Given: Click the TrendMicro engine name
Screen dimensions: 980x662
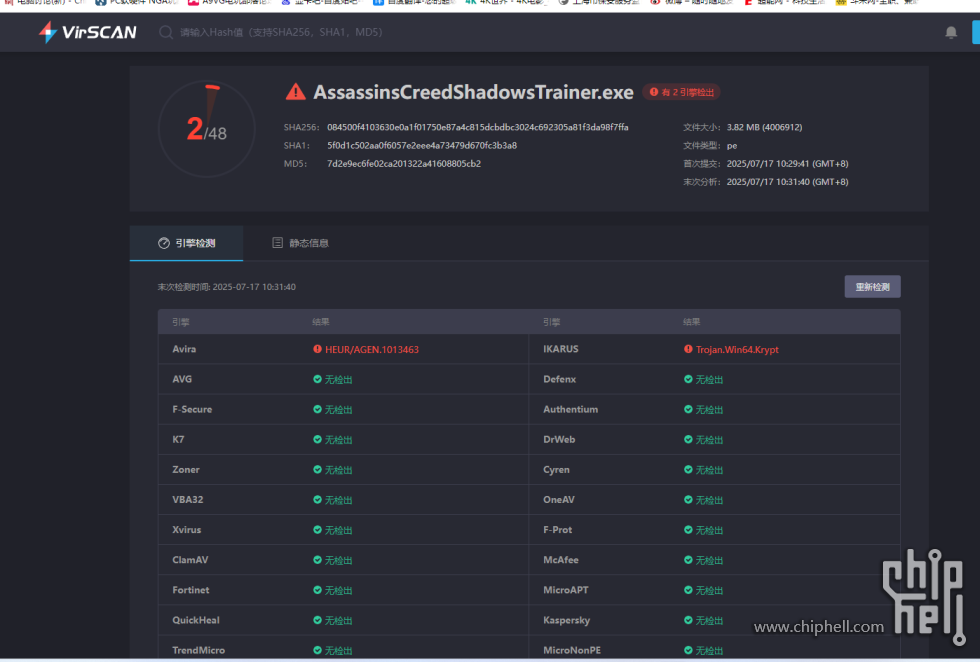Looking at the screenshot, I should click(198, 650).
